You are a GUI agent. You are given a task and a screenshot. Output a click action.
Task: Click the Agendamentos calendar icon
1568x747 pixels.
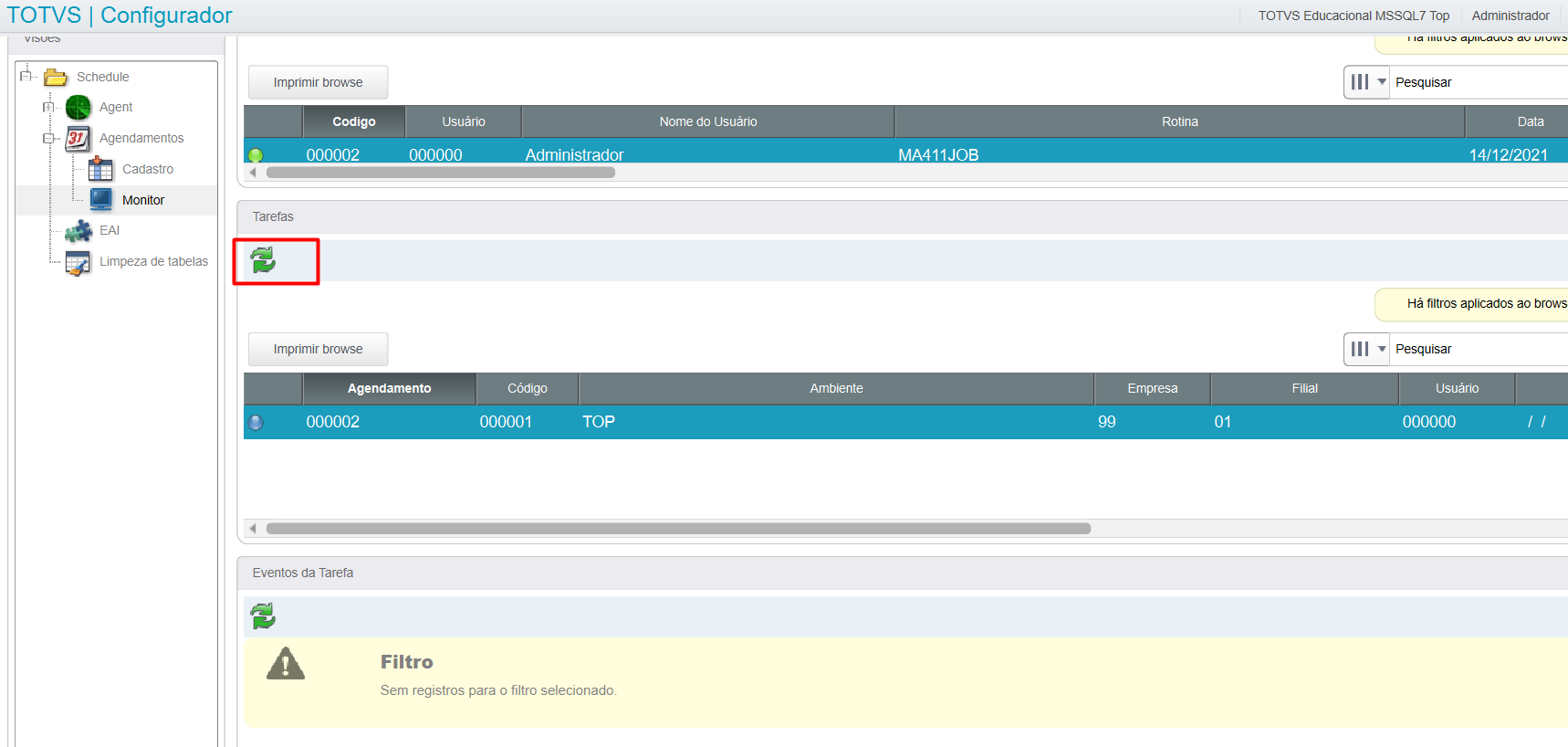point(78,139)
